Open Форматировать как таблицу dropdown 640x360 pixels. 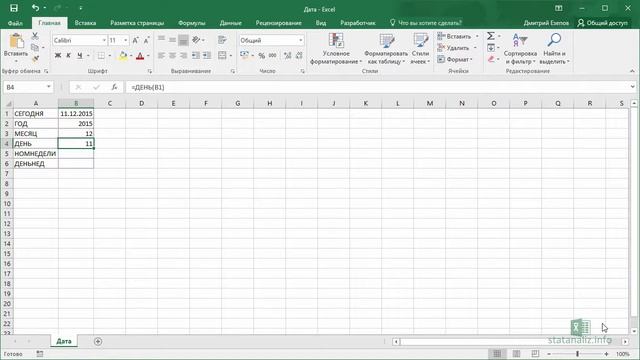(386, 49)
